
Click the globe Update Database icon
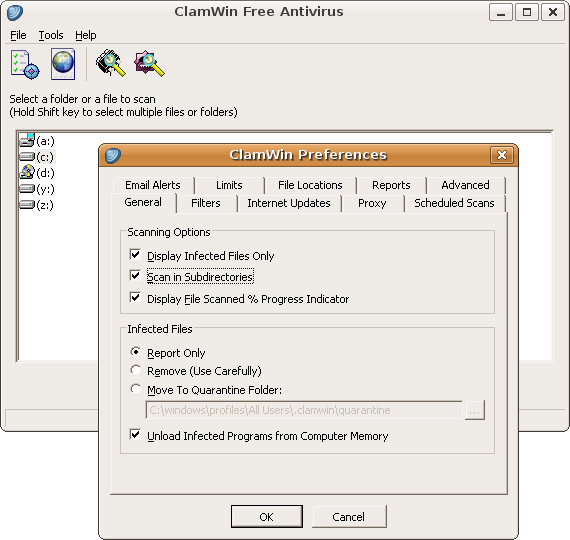[63, 64]
